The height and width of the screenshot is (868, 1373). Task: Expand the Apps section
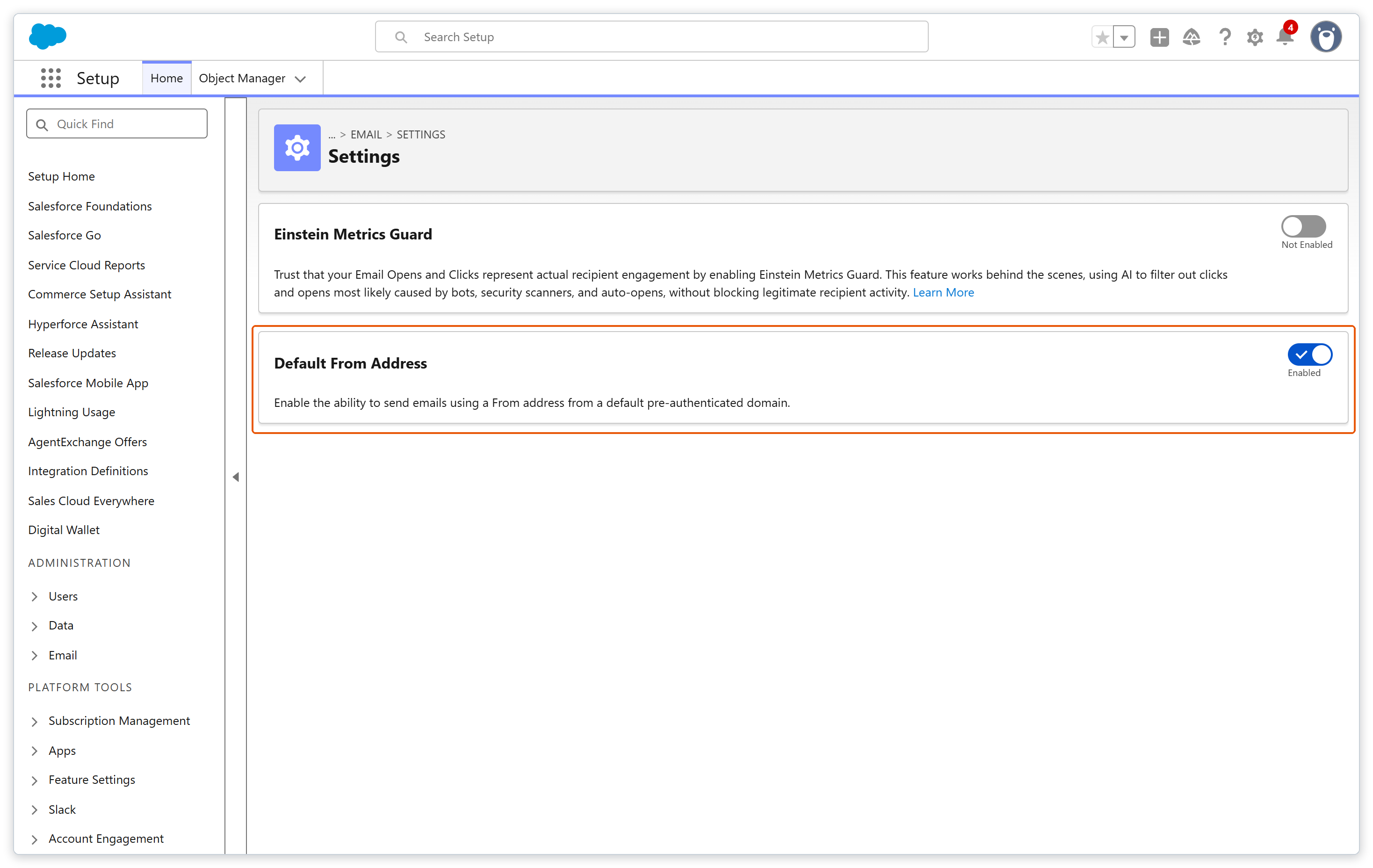34,751
